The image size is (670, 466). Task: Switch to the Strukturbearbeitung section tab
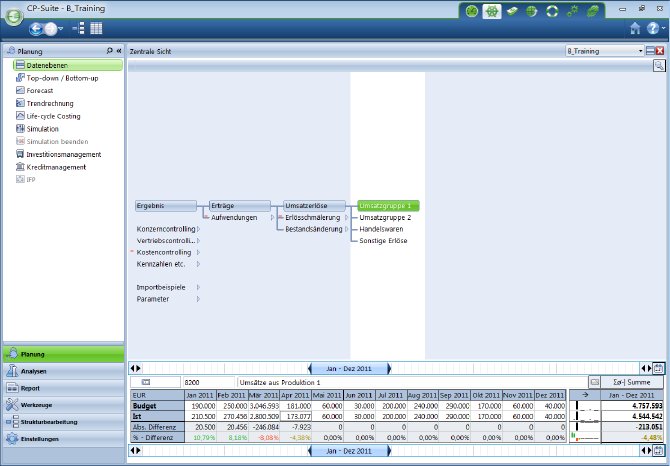(x=64, y=422)
